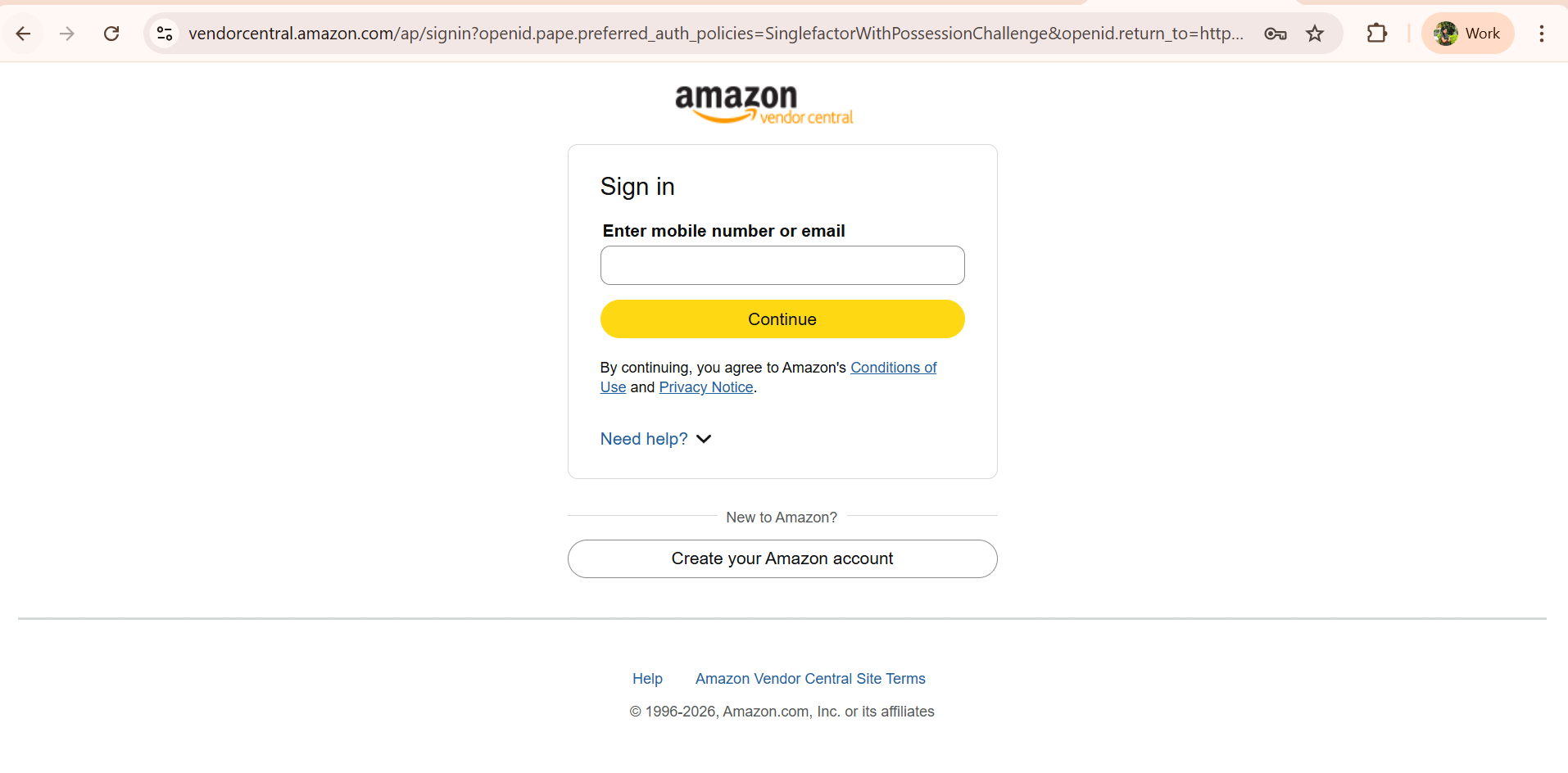The width and height of the screenshot is (1568, 773).
Task: Select the browser address bar URL
Action: click(714, 34)
